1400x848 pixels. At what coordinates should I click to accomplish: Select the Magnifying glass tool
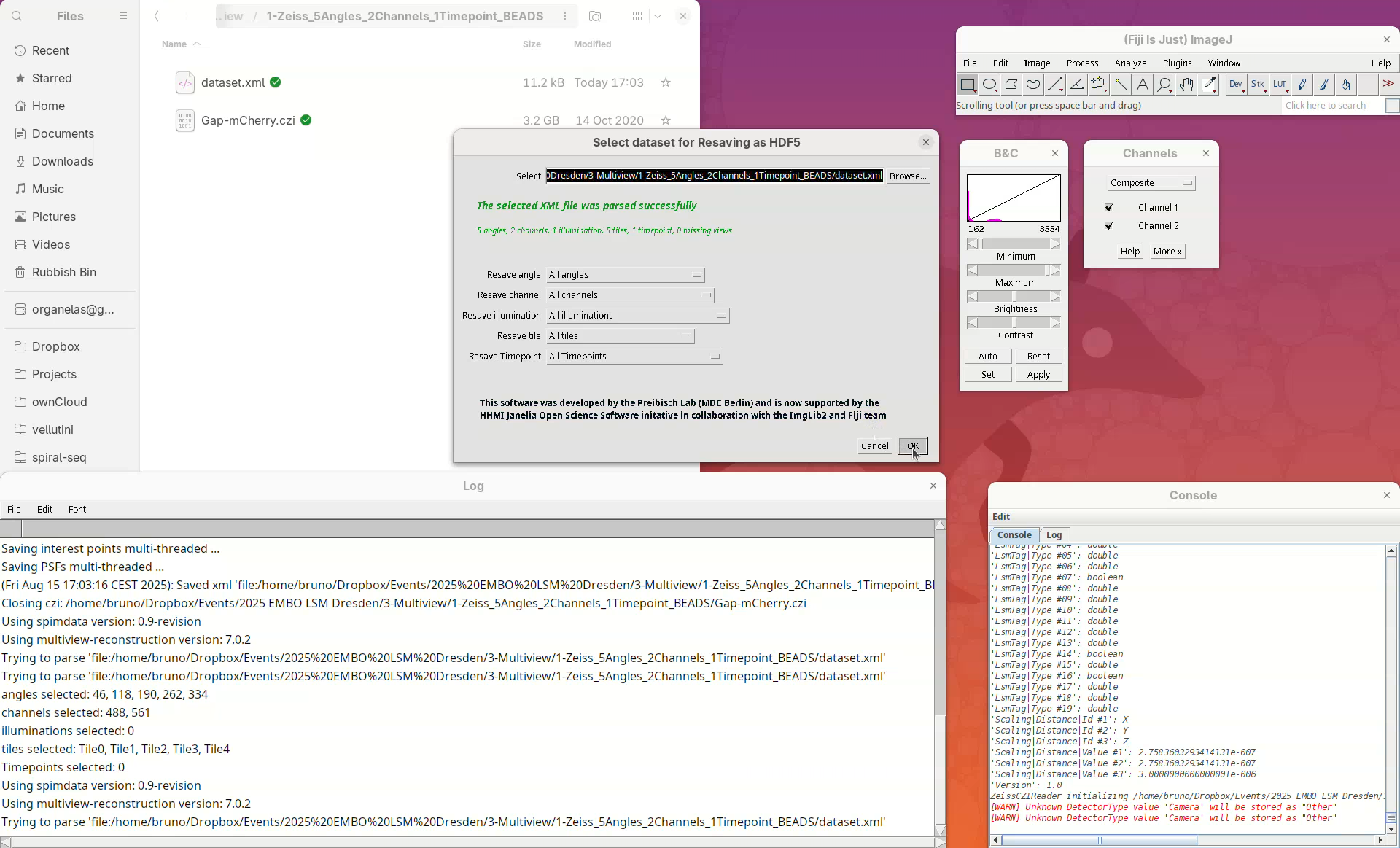pyautogui.click(x=1164, y=85)
